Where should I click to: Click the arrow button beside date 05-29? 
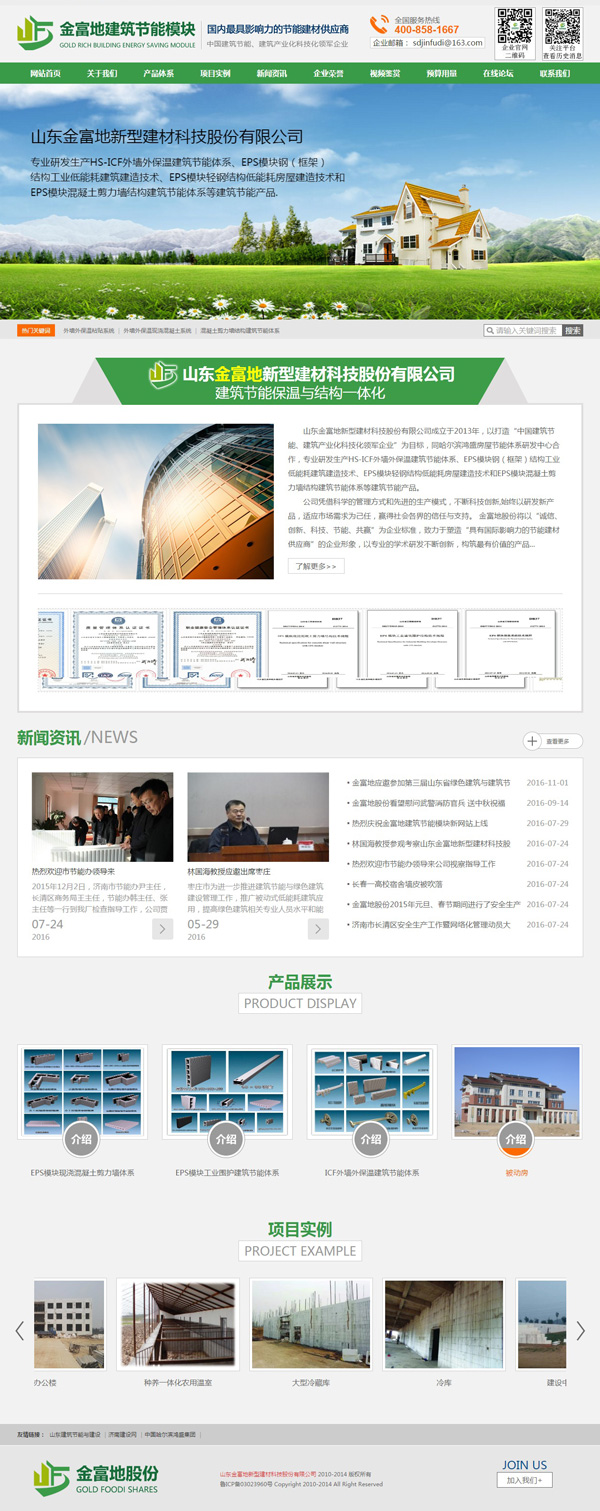click(318, 929)
